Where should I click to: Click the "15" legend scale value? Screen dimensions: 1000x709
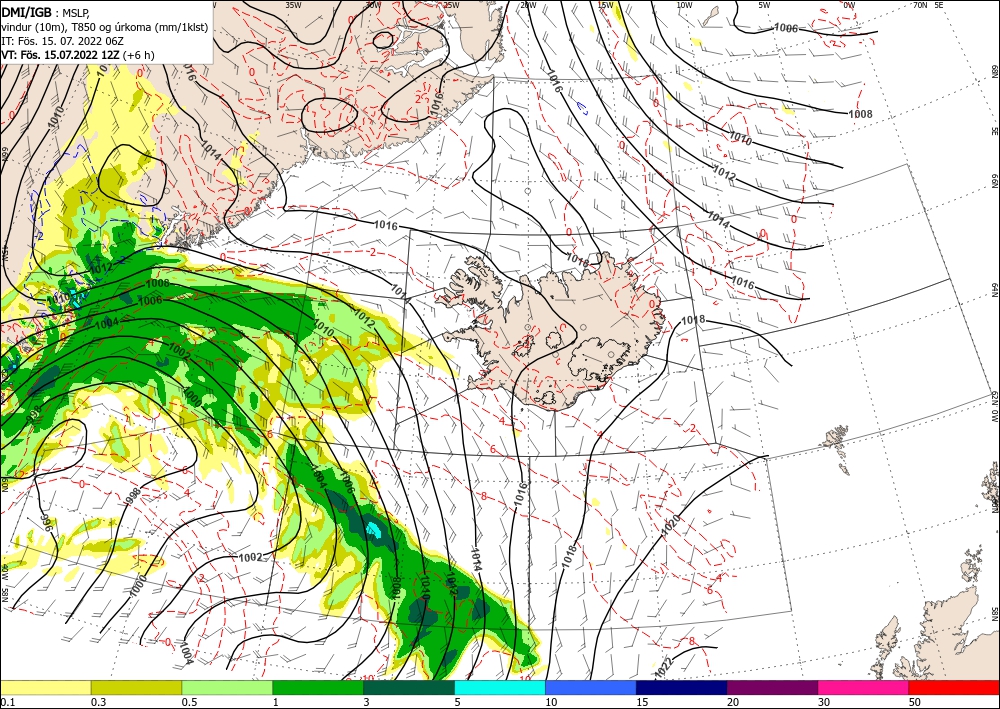642,702
